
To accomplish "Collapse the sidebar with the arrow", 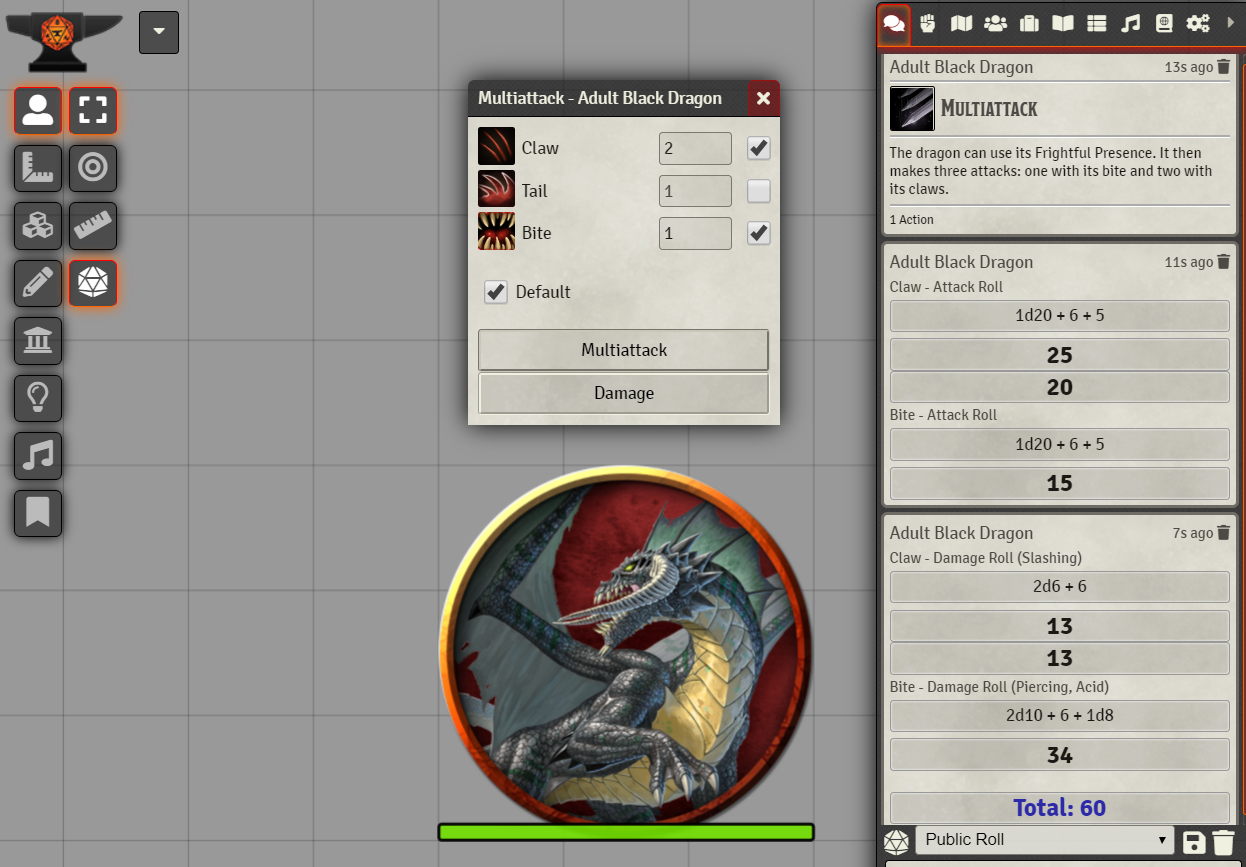I will coord(1231,22).
